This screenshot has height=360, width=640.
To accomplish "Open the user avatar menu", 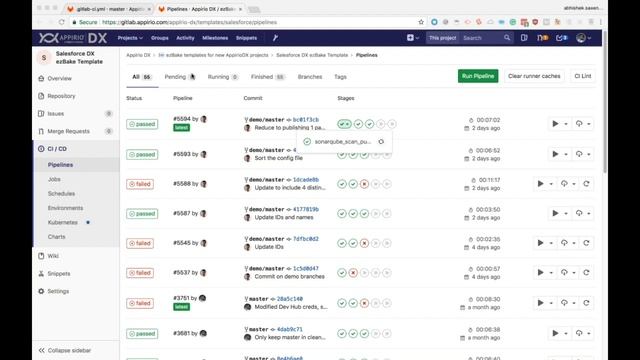I will click(x=584, y=38).
